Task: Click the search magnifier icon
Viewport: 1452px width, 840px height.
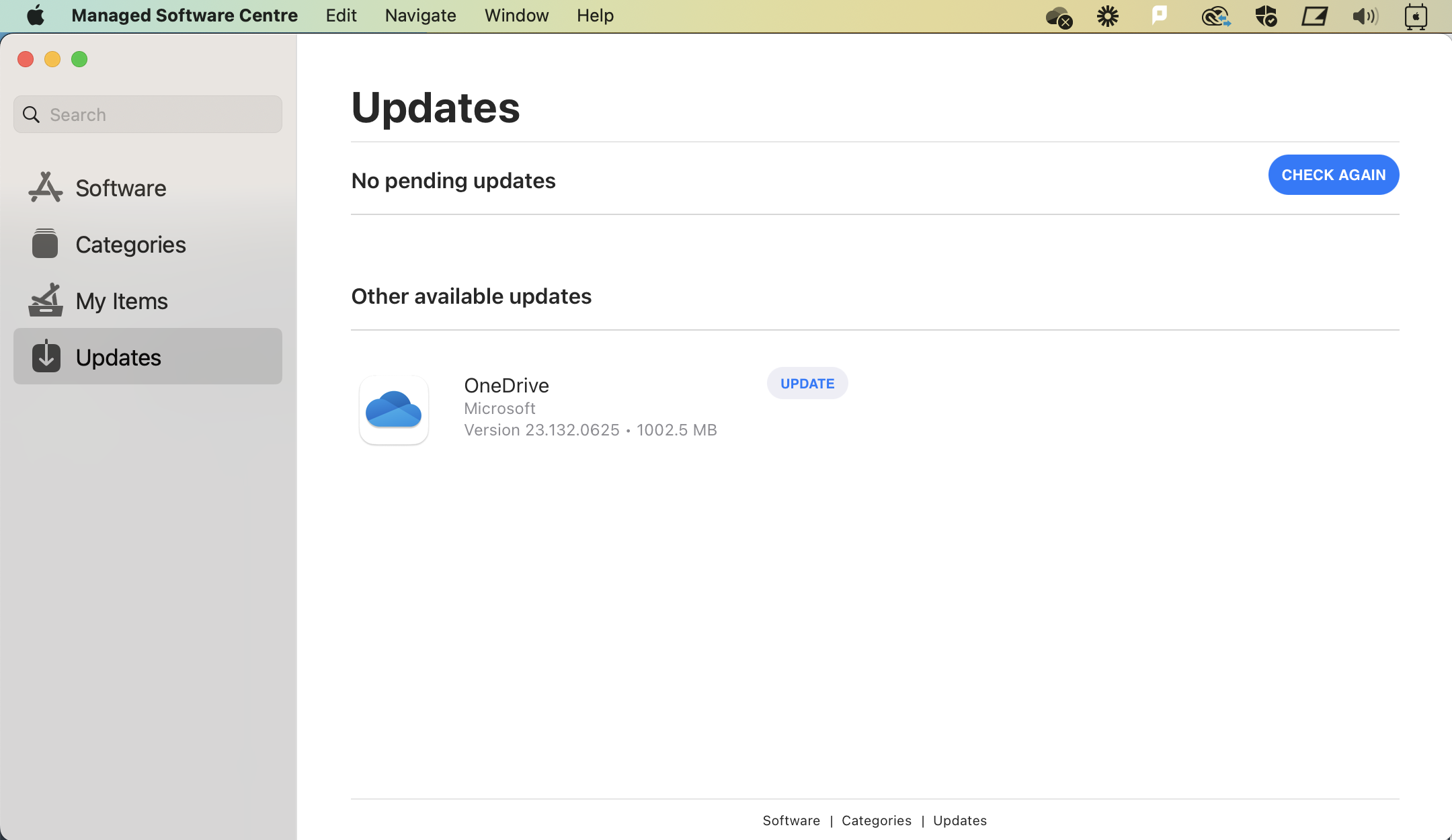Action: point(31,115)
